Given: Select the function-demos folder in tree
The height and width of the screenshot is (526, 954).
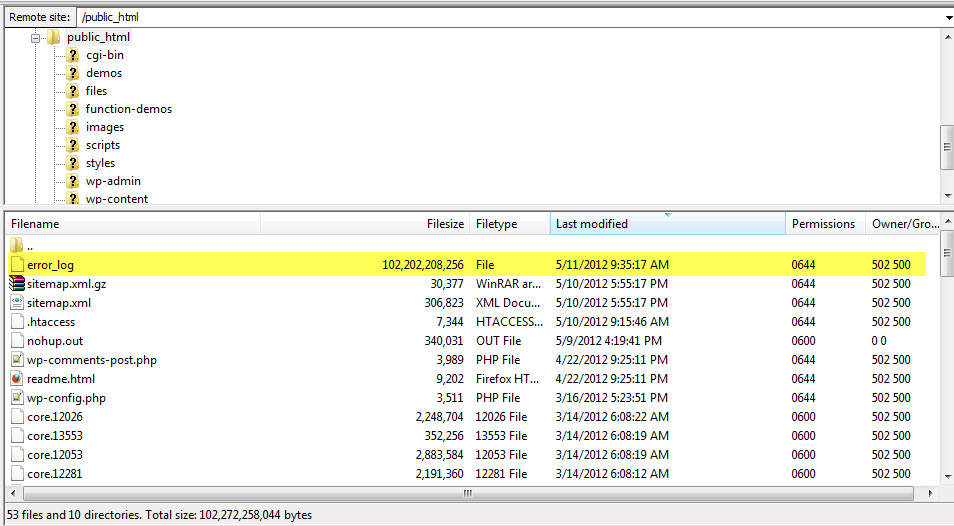Looking at the screenshot, I should (128, 109).
